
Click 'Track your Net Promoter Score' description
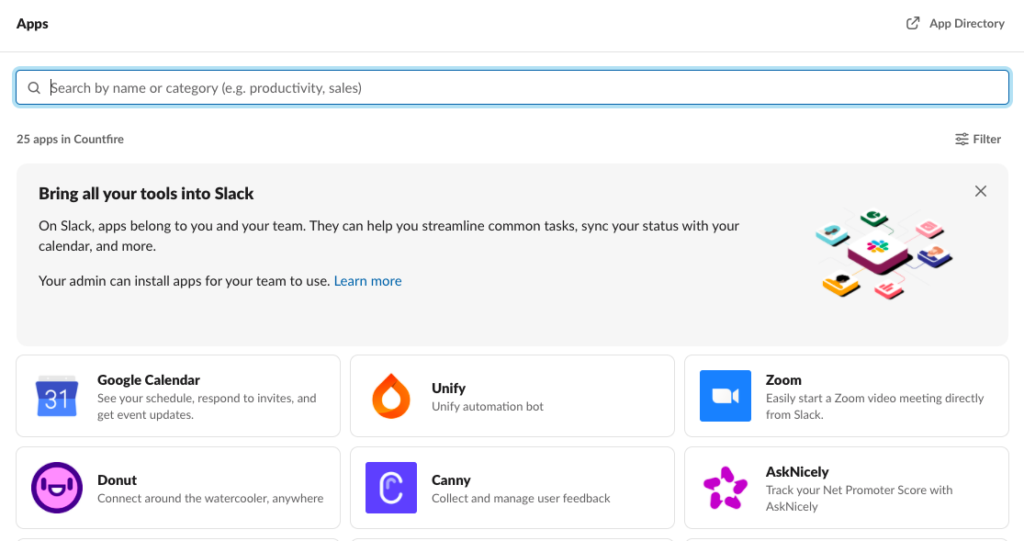pyautogui.click(x=859, y=498)
